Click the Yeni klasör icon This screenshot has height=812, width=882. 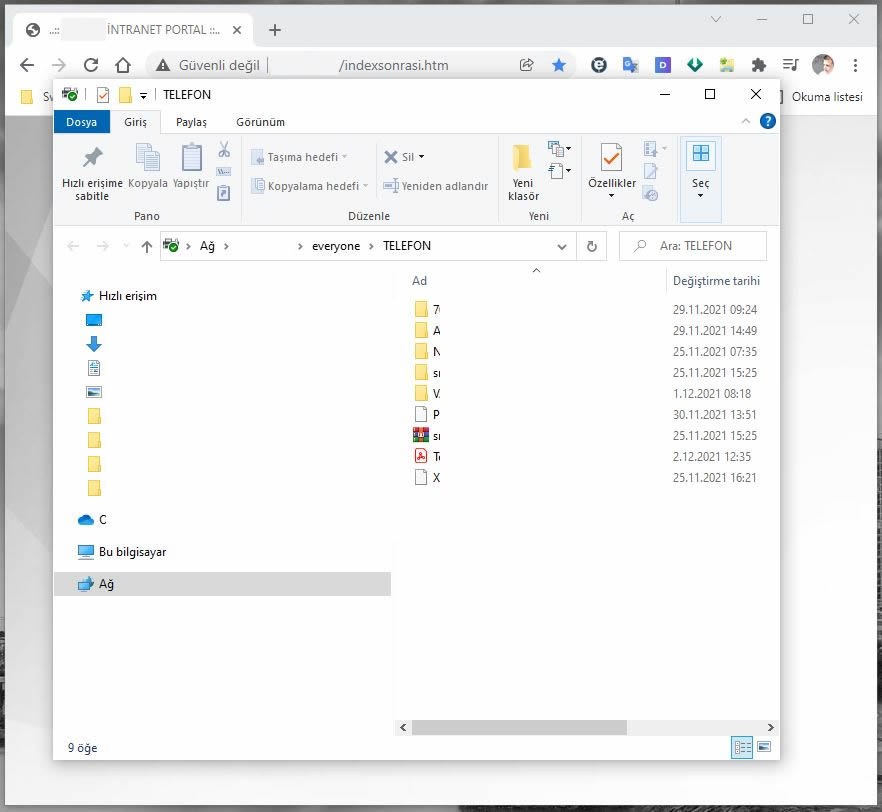[522, 170]
